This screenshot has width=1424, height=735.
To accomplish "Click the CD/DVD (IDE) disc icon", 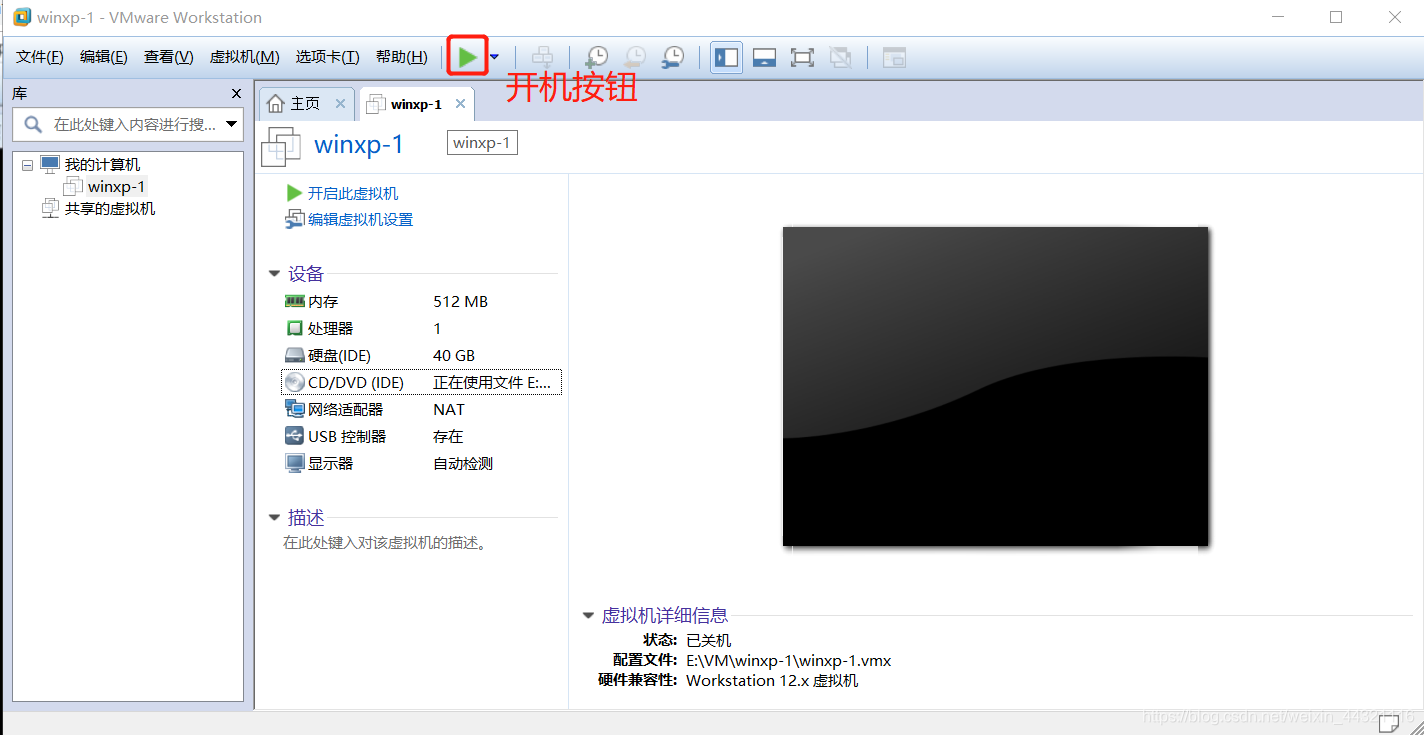I will (294, 382).
